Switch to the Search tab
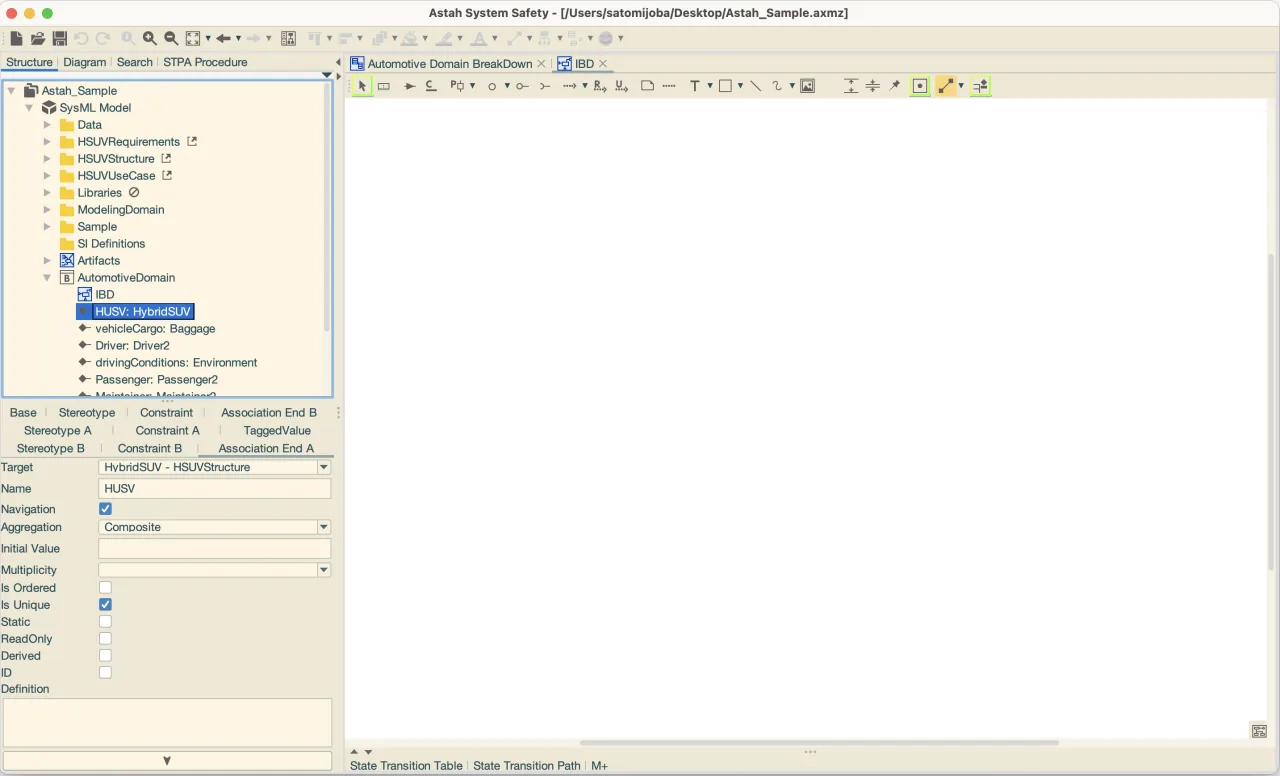The image size is (1280, 776). pos(134,62)
